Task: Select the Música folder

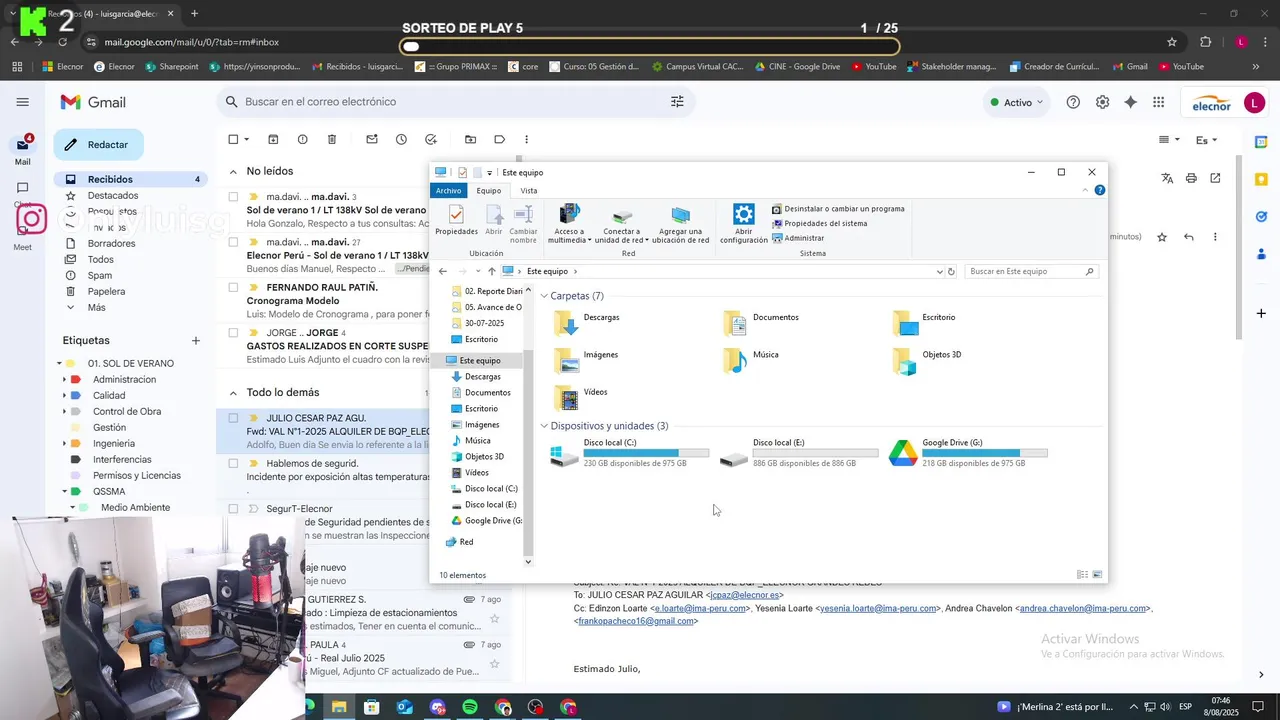Action: pos(751,360)
